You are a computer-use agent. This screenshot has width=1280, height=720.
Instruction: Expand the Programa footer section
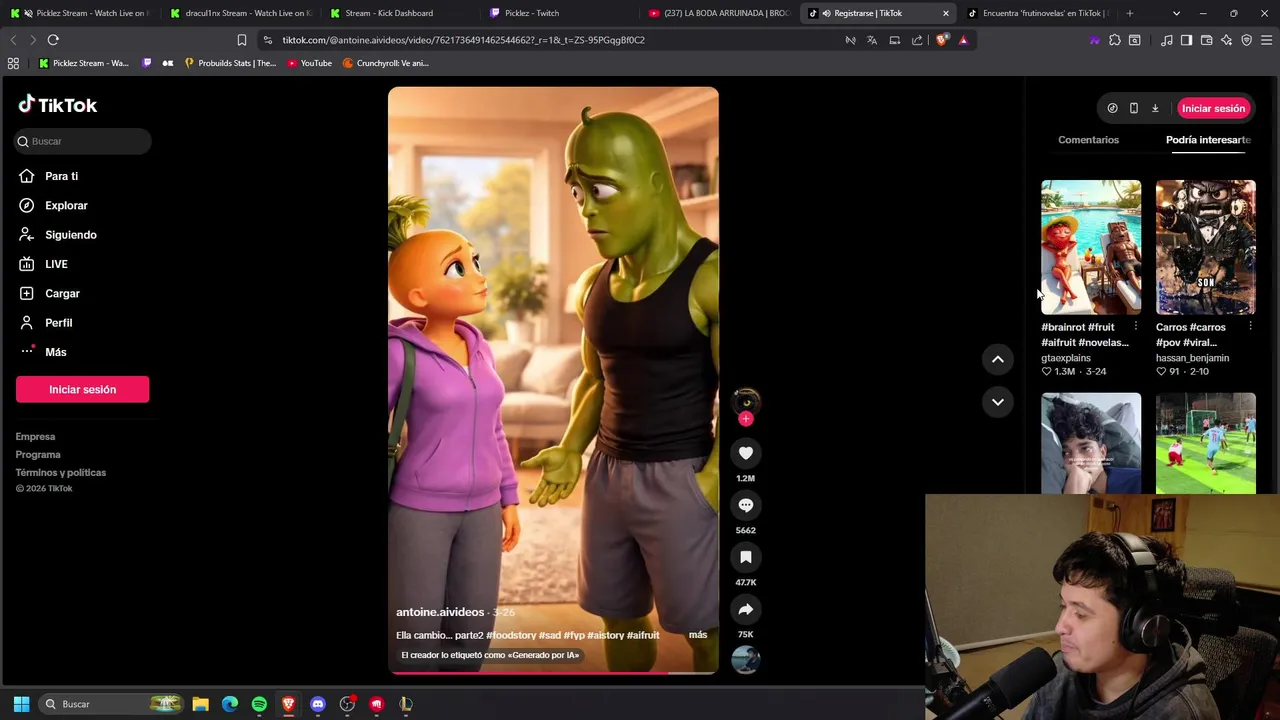[x=38, y=455]
